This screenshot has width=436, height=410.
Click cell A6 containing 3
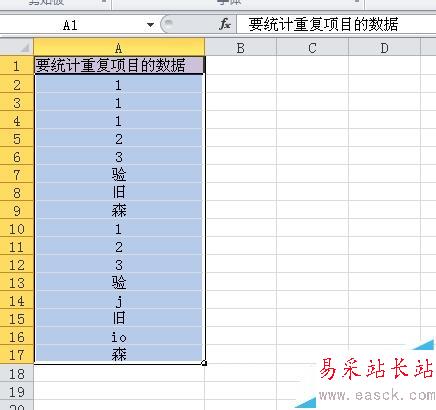point(119,156)
